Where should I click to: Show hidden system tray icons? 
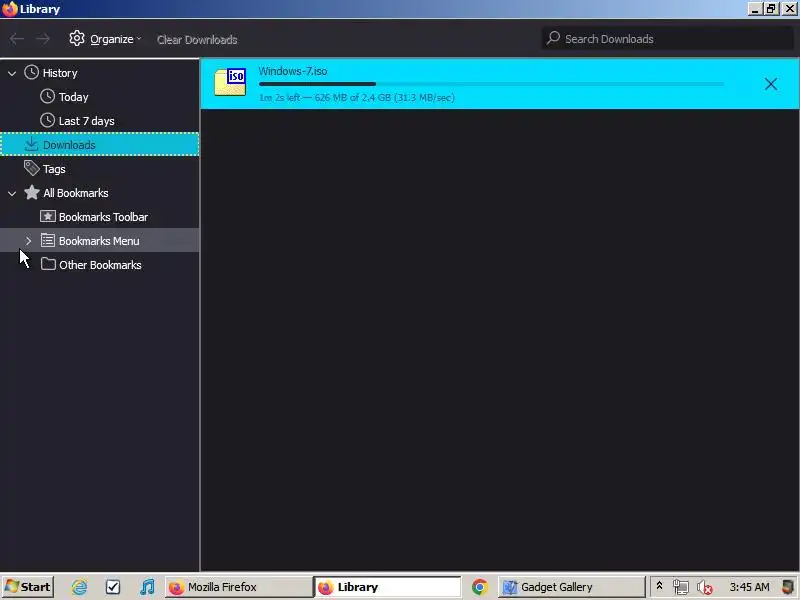659,586
